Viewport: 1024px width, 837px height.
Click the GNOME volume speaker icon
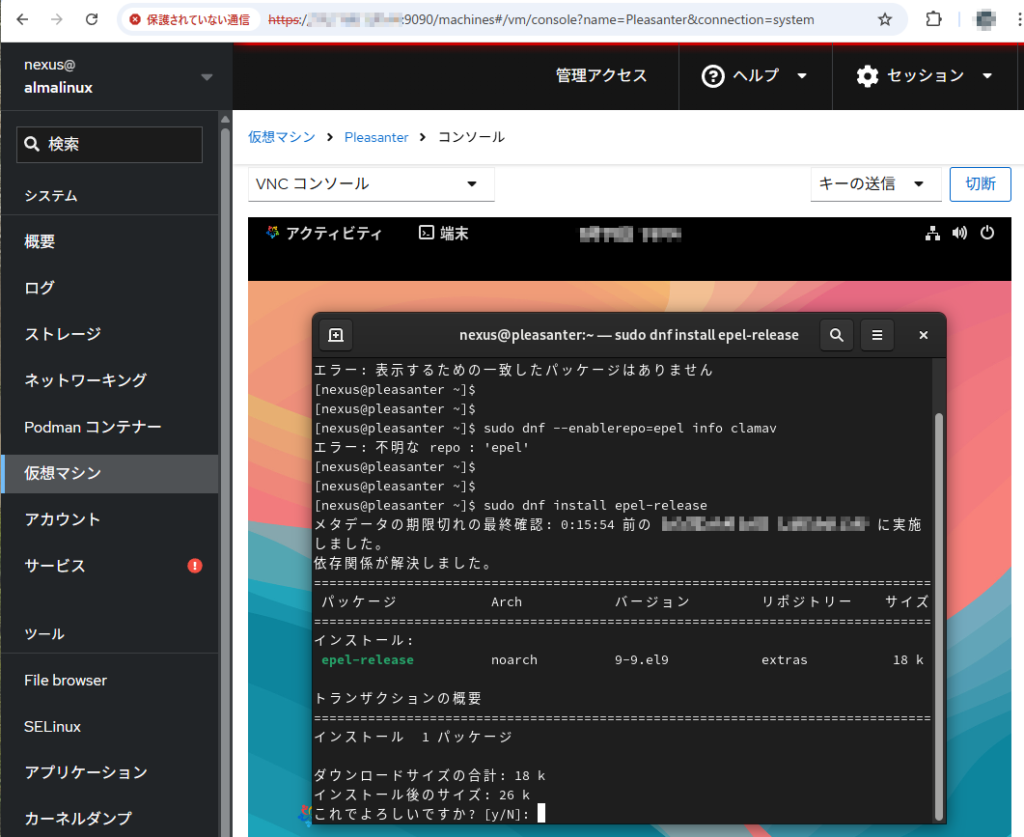[x=960, y=234]
